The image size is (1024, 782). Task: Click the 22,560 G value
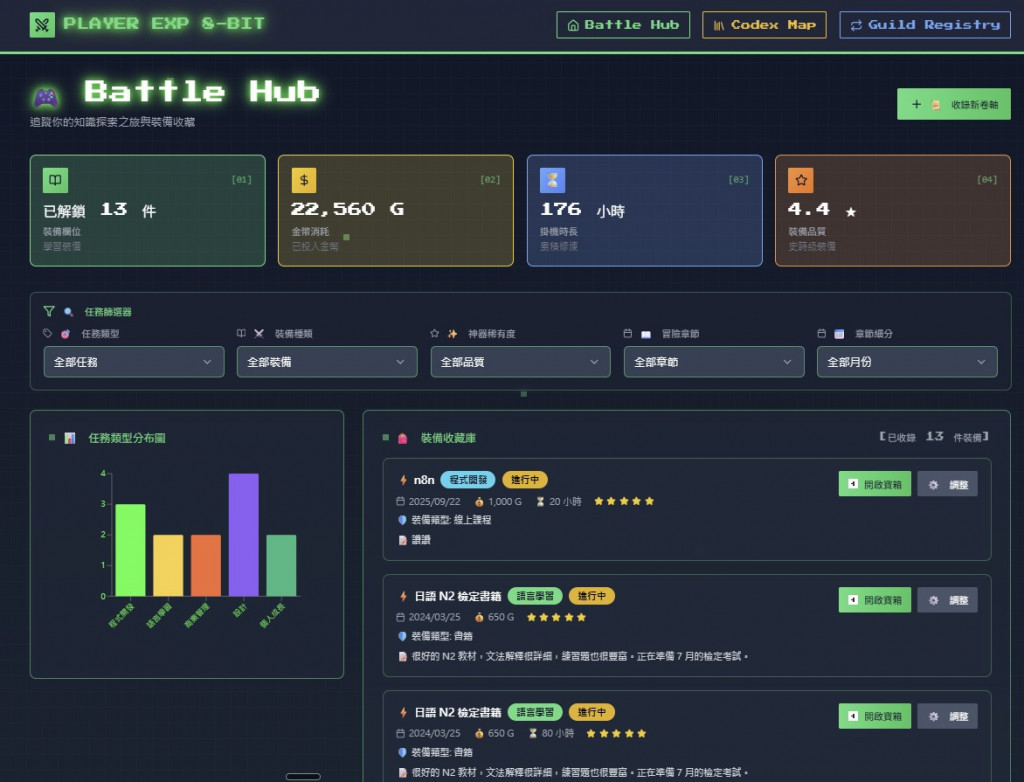(x=347, y=209)
